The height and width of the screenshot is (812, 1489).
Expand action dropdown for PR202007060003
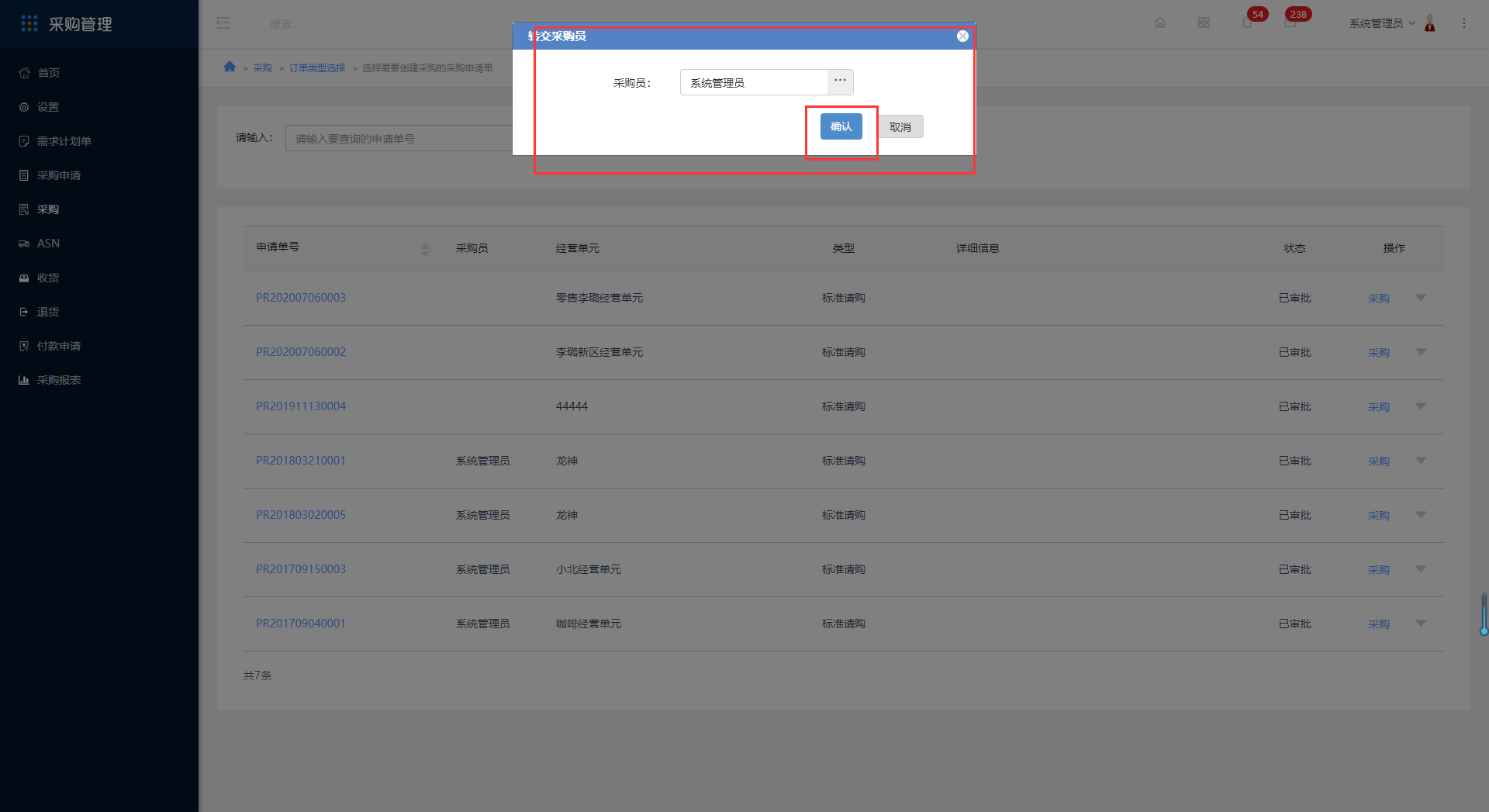point(1421,298)
